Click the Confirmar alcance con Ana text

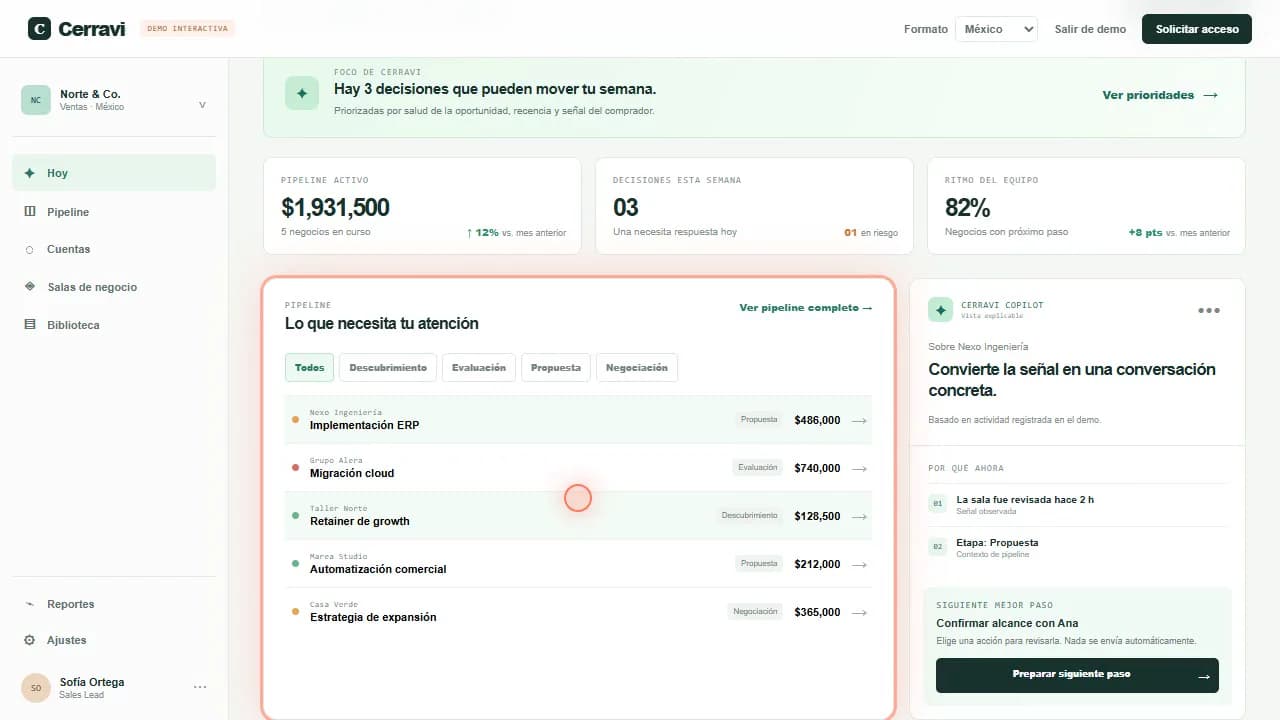coord(1007,623)
